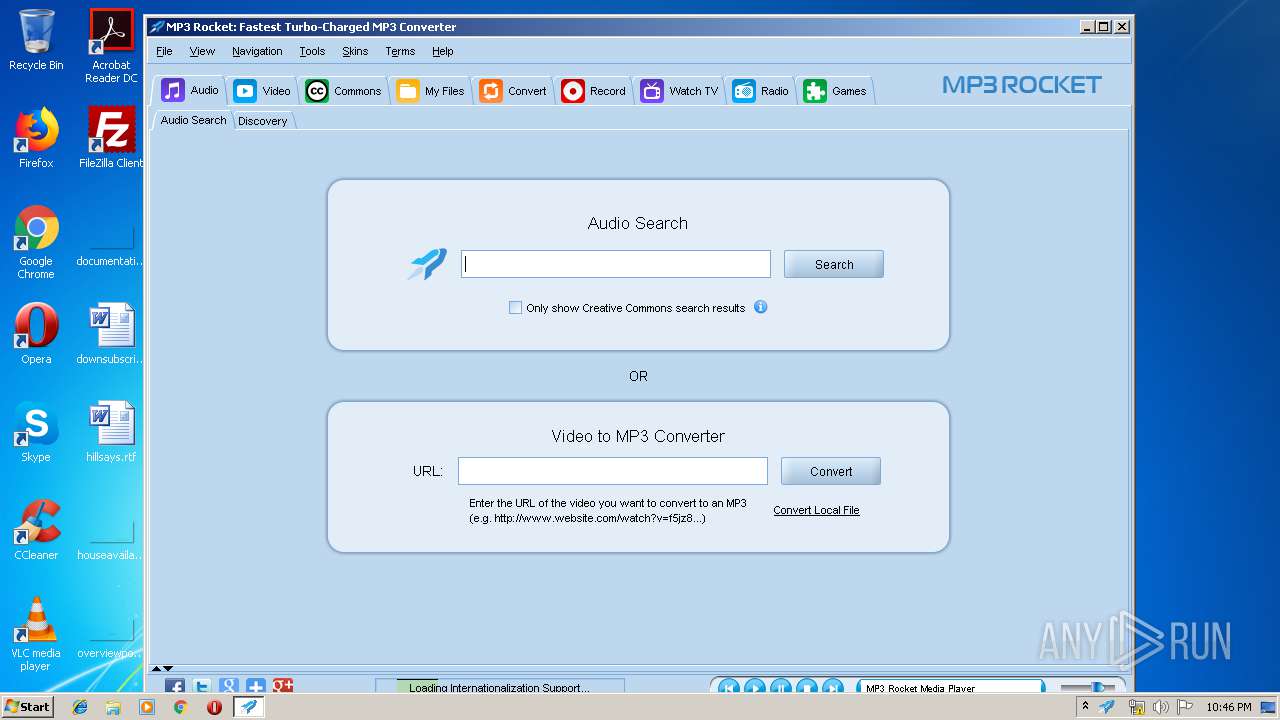Click the media player previous track button
Viewport: 1280px width, 720px height.
[729, 687]
